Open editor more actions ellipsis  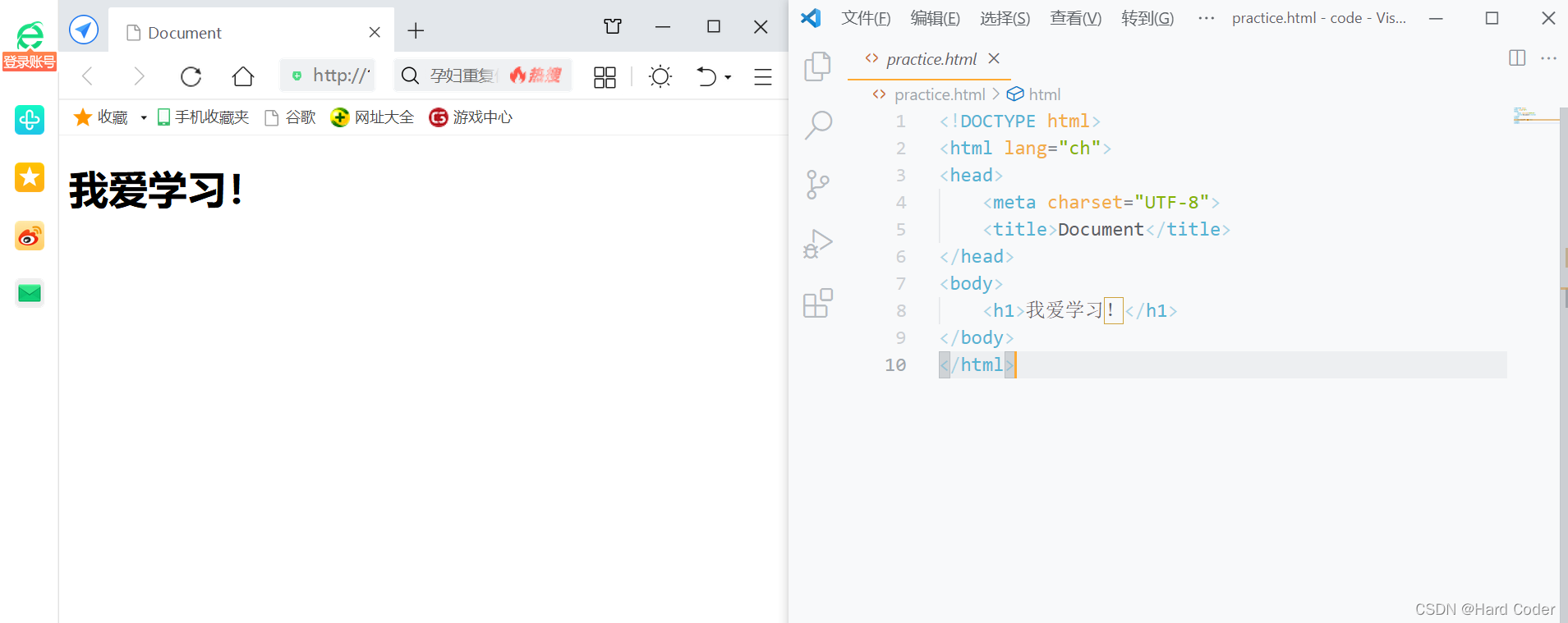pos(1549,57)
